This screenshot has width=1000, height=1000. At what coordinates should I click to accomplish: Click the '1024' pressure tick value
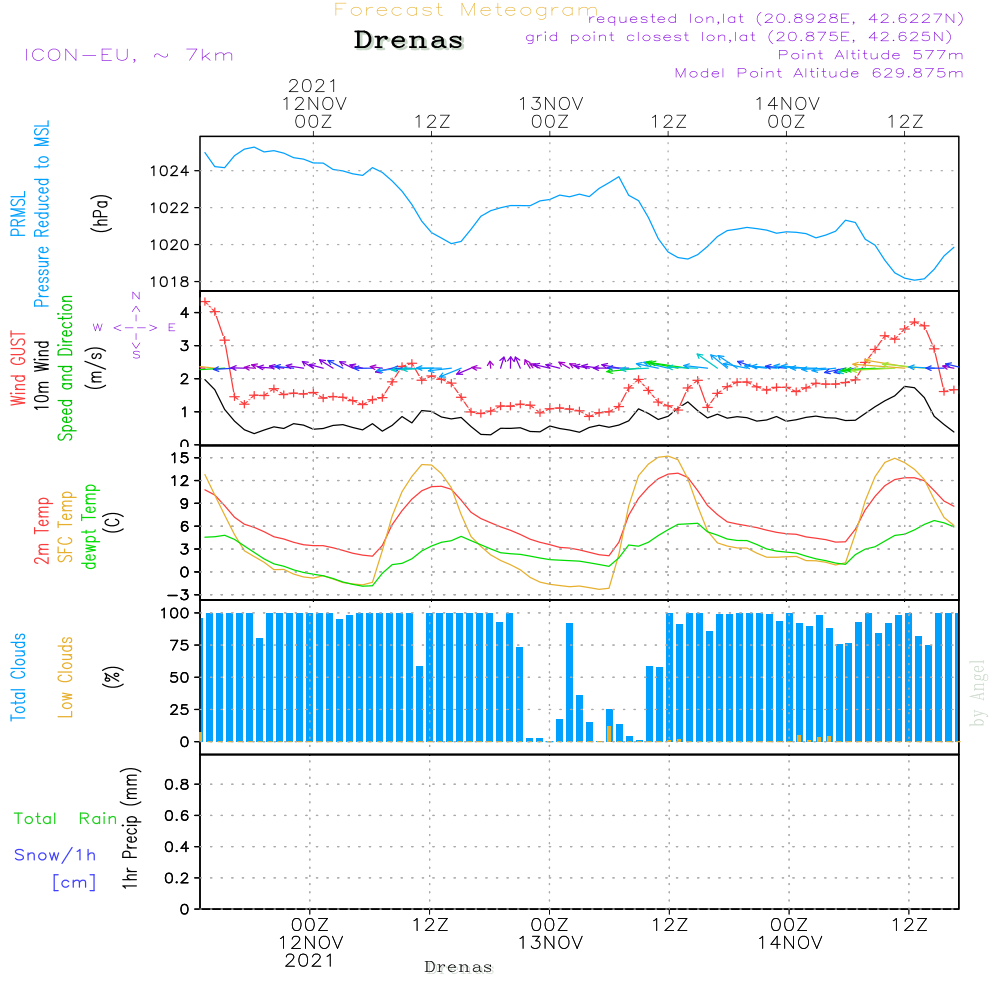click(169, 171)
